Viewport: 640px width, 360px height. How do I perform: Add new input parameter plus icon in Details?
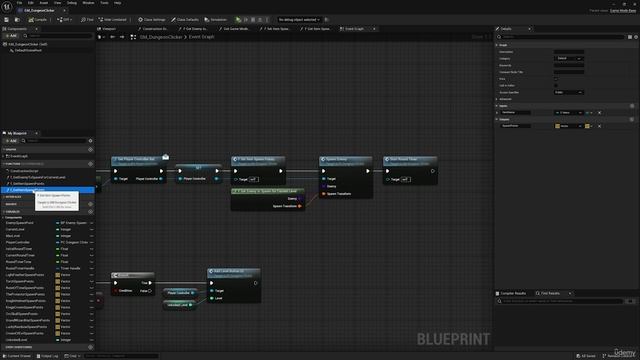coord(632,106)
